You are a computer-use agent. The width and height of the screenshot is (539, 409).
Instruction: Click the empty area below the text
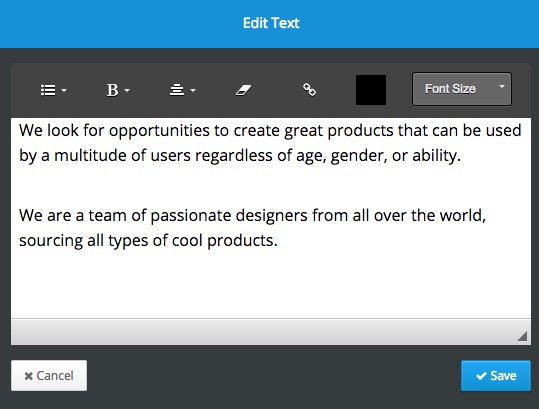coord(271,285)
